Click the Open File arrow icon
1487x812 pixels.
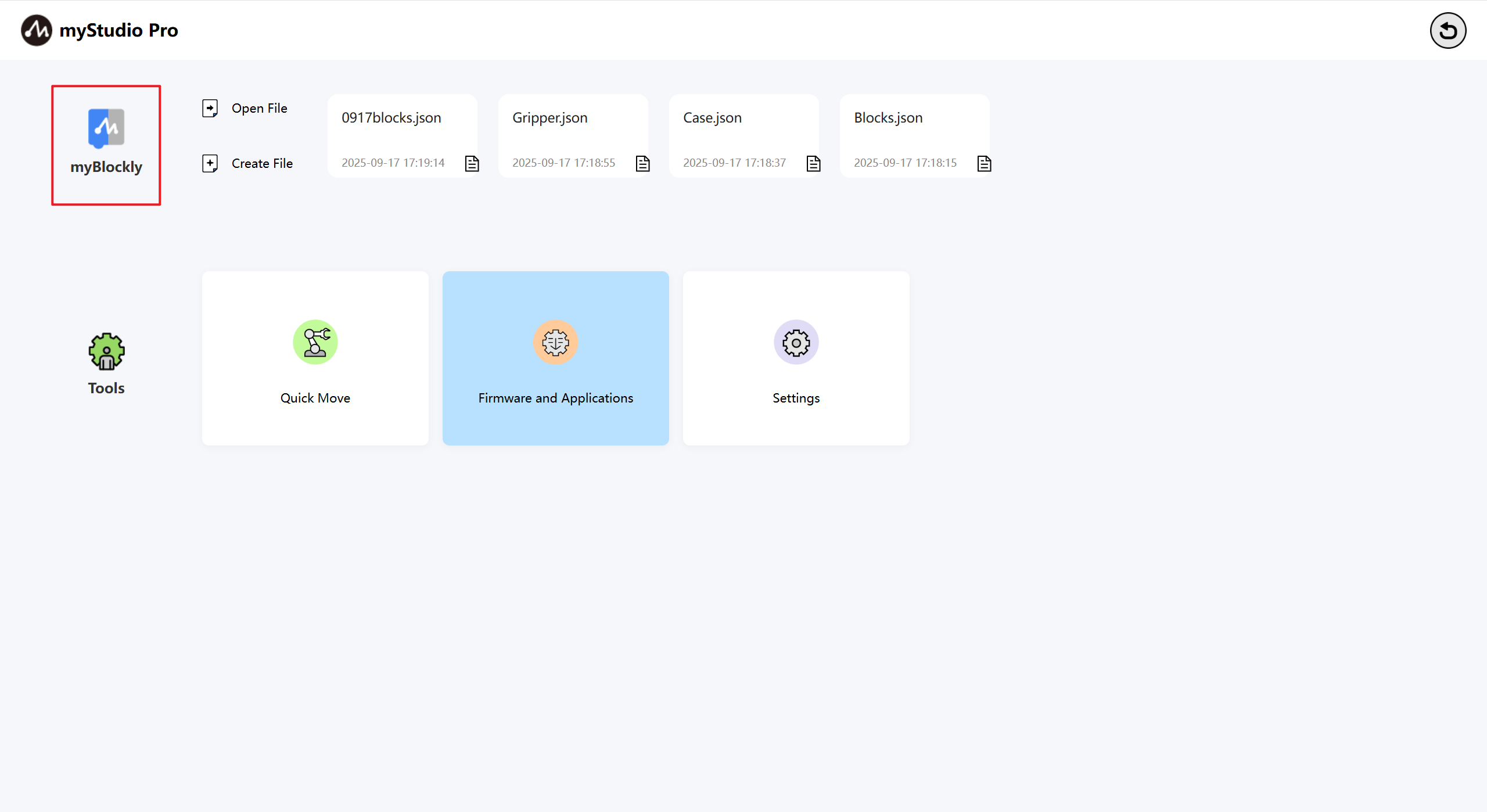coord(210,108)
